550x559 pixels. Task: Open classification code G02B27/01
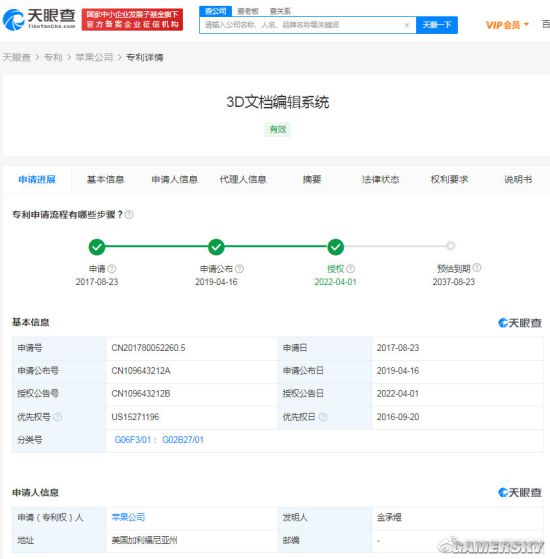click(183, 440)
